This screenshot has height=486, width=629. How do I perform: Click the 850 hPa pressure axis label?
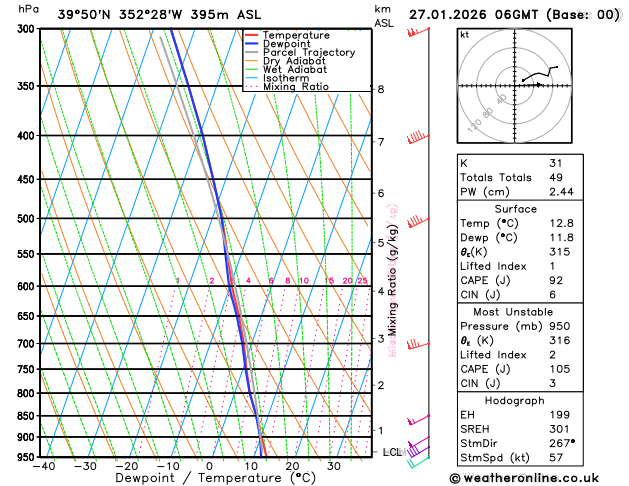(x=26, y=416)
